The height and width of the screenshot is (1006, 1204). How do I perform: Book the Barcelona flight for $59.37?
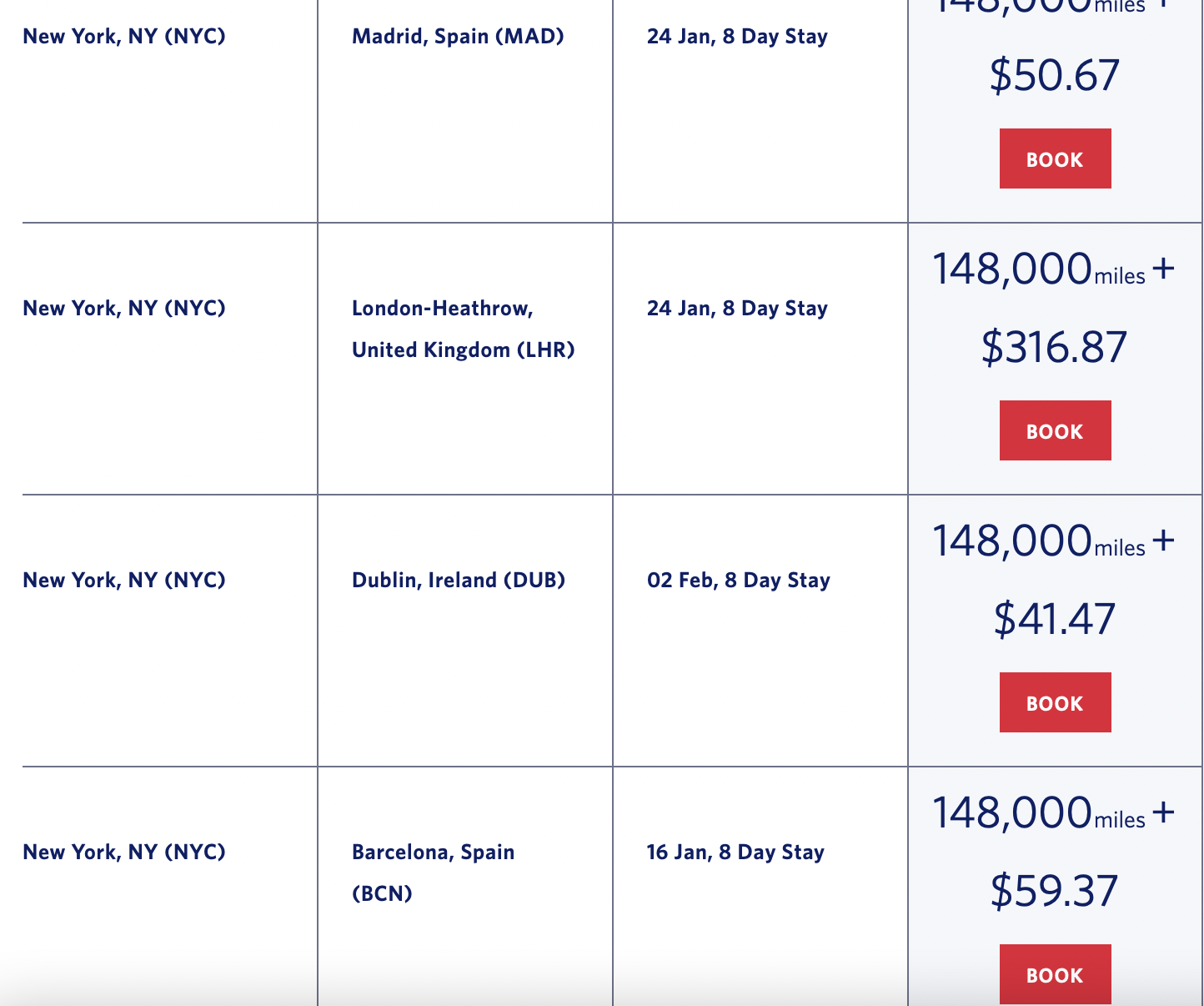(x=1055, y=974)
